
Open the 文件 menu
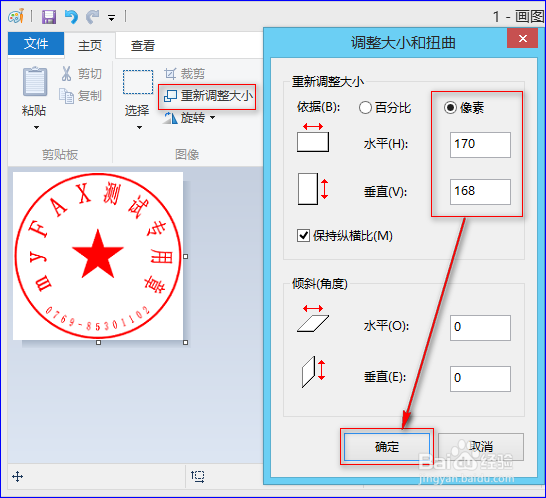click(x=36, y=44)
